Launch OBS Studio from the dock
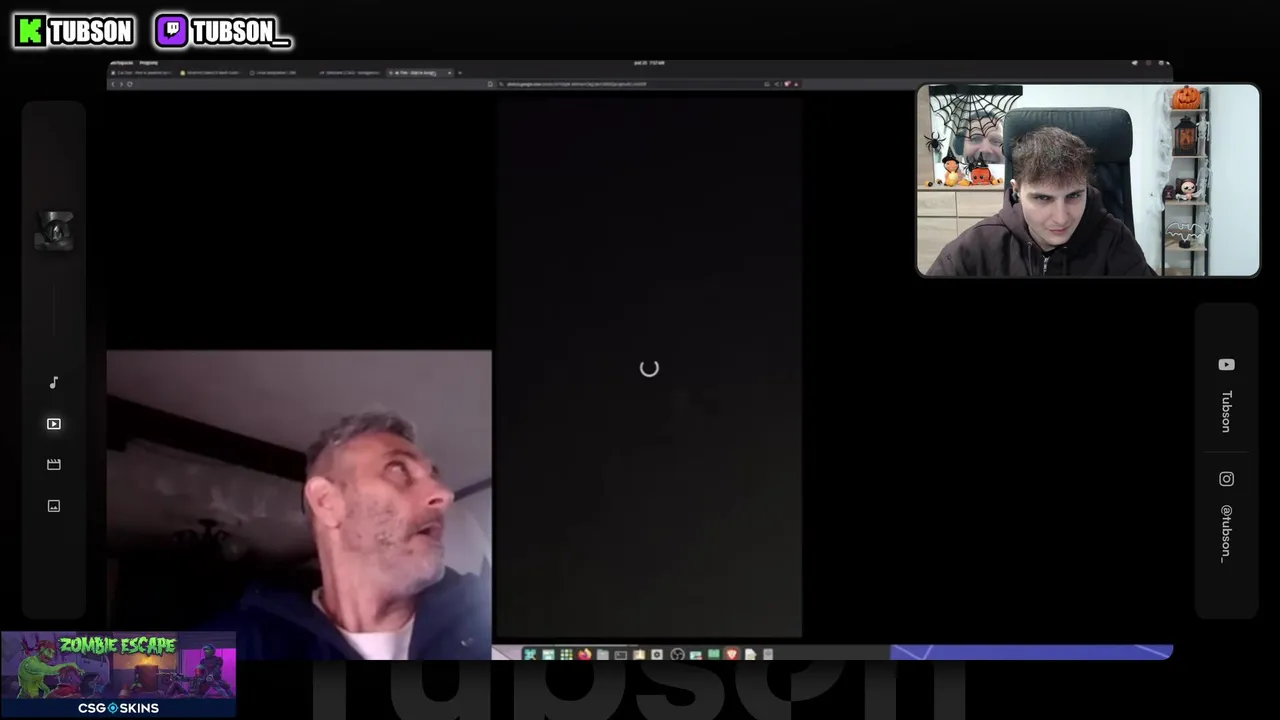This screenshot has height=720, width=1280. [677, 654]
